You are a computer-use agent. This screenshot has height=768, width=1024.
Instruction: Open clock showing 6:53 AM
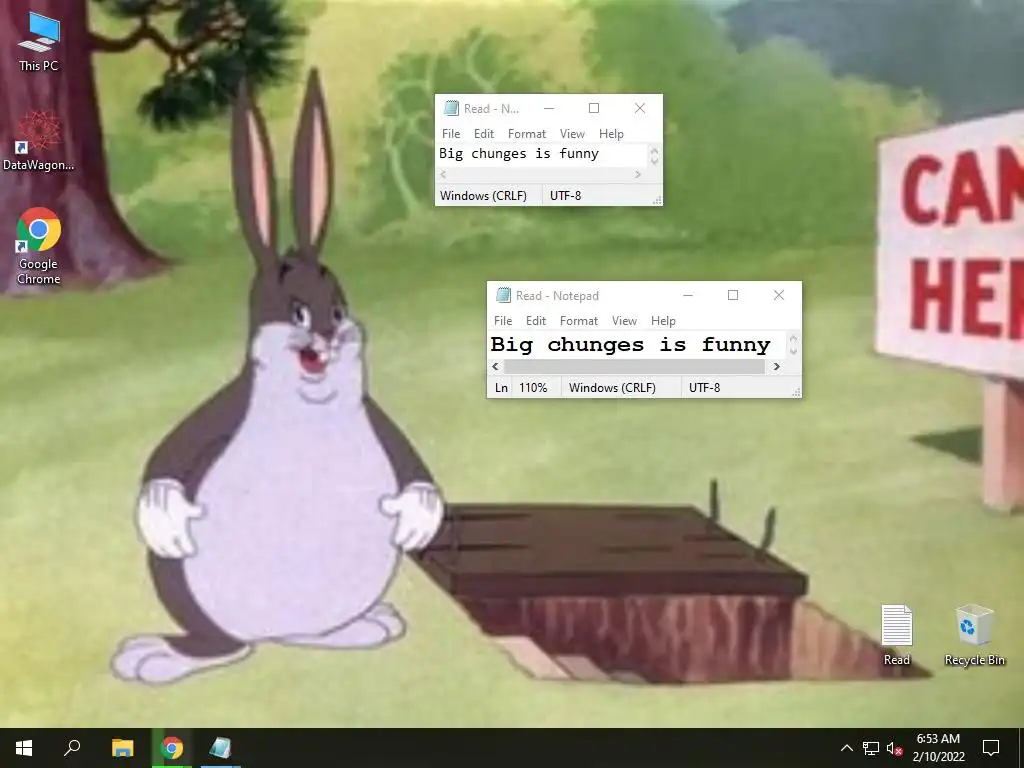[938, 748]
